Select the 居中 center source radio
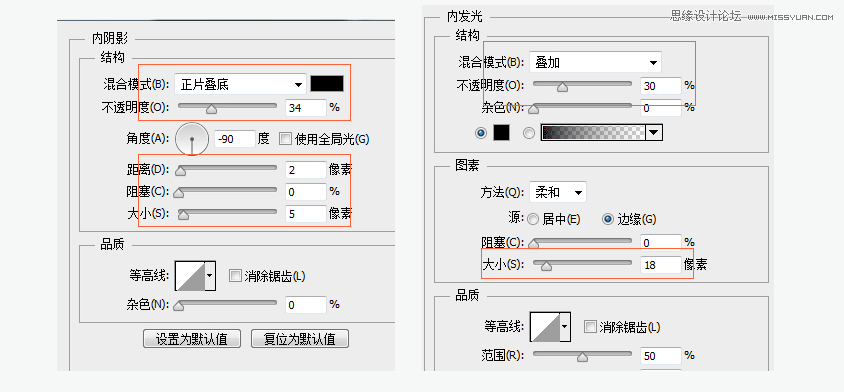Viewport: 844px width, 392px height. 533,219
